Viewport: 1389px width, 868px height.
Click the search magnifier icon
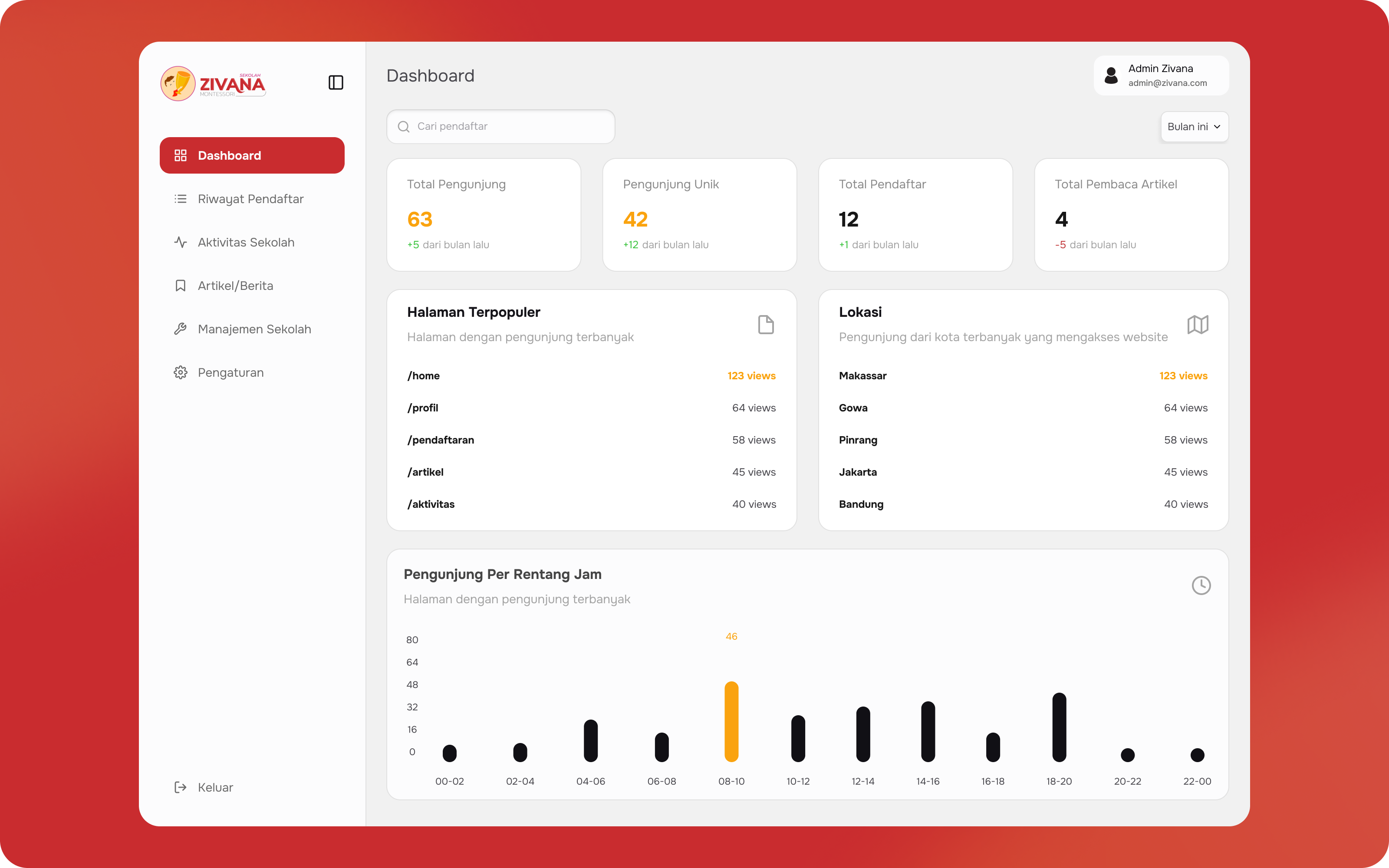click(404, 127)
